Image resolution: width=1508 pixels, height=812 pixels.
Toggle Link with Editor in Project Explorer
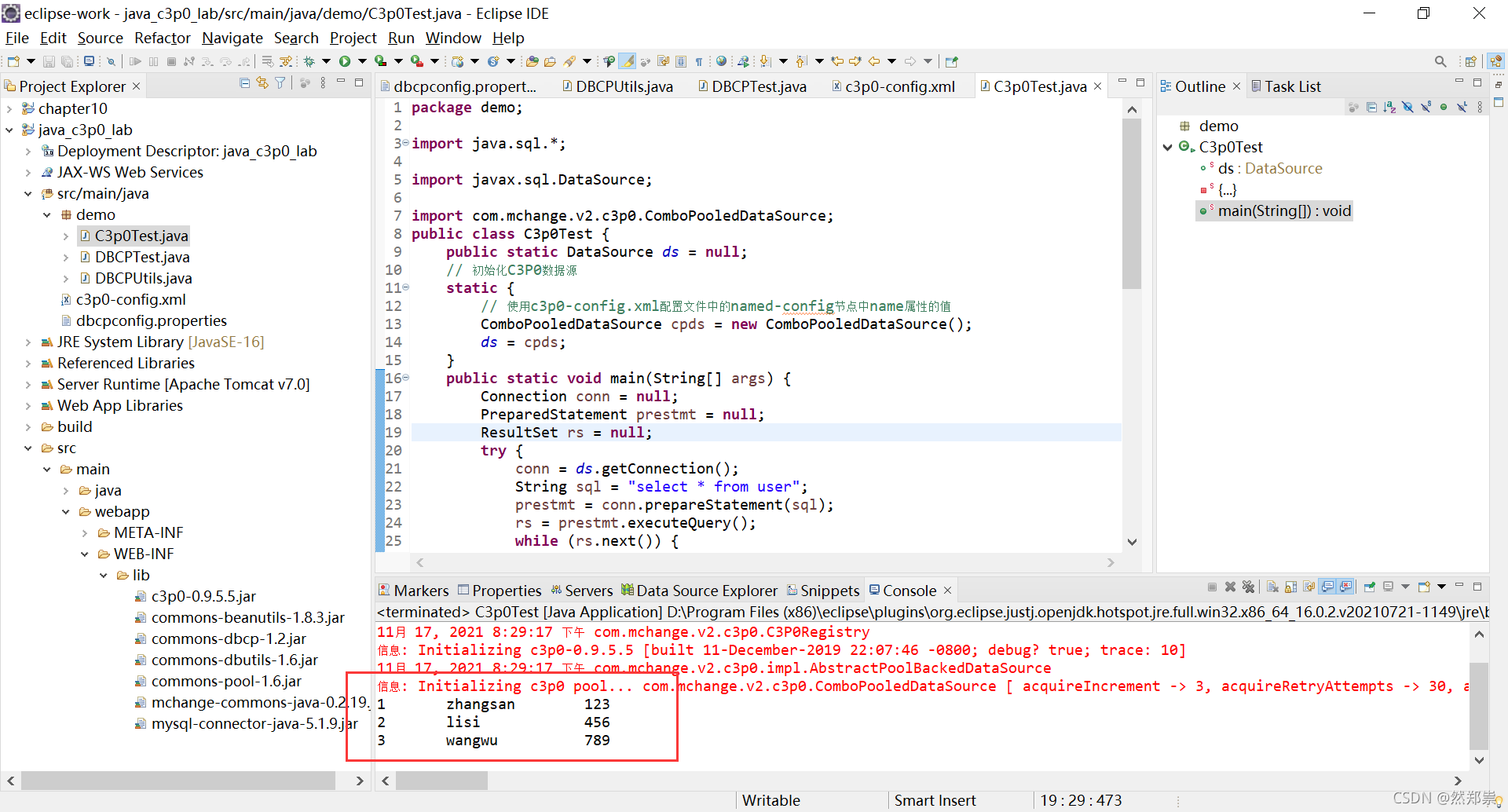262,83
